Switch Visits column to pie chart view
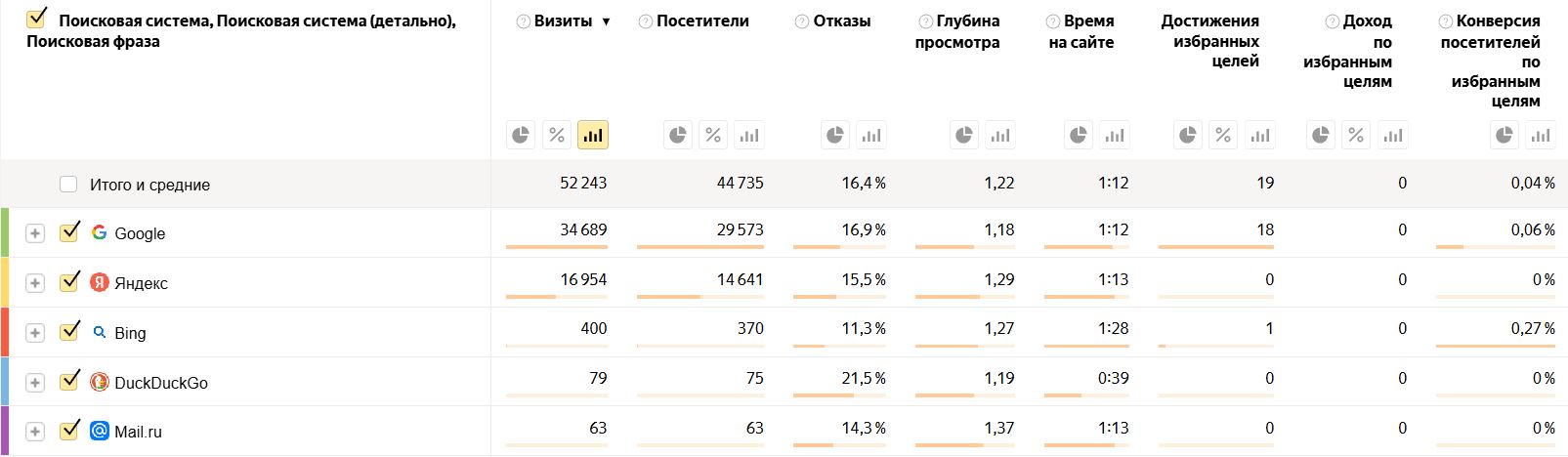The image size is (1568, 457). 521,135
